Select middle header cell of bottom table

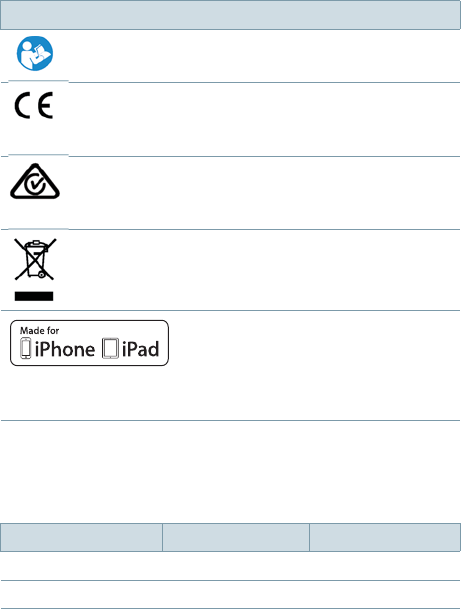pyautogui.click(x=236, y=537)
